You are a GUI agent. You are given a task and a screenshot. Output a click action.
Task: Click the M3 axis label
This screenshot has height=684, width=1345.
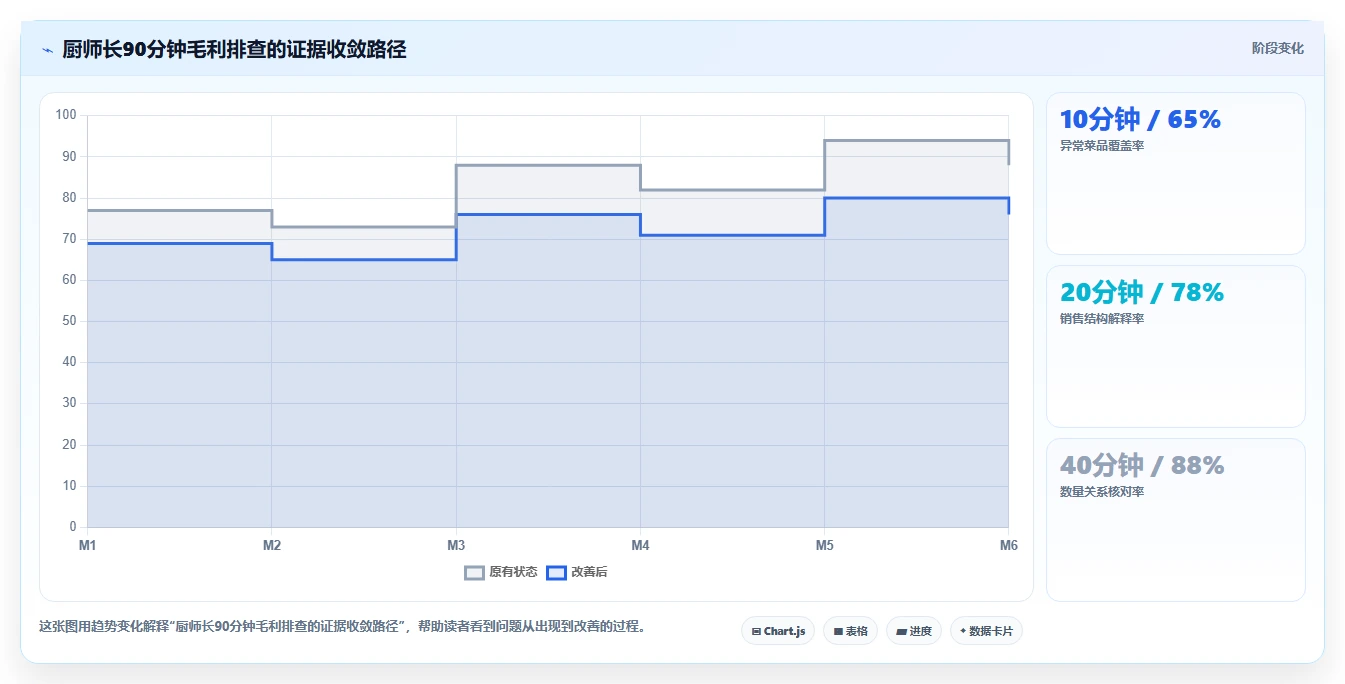pyautogui.click(x=456, y=545)
